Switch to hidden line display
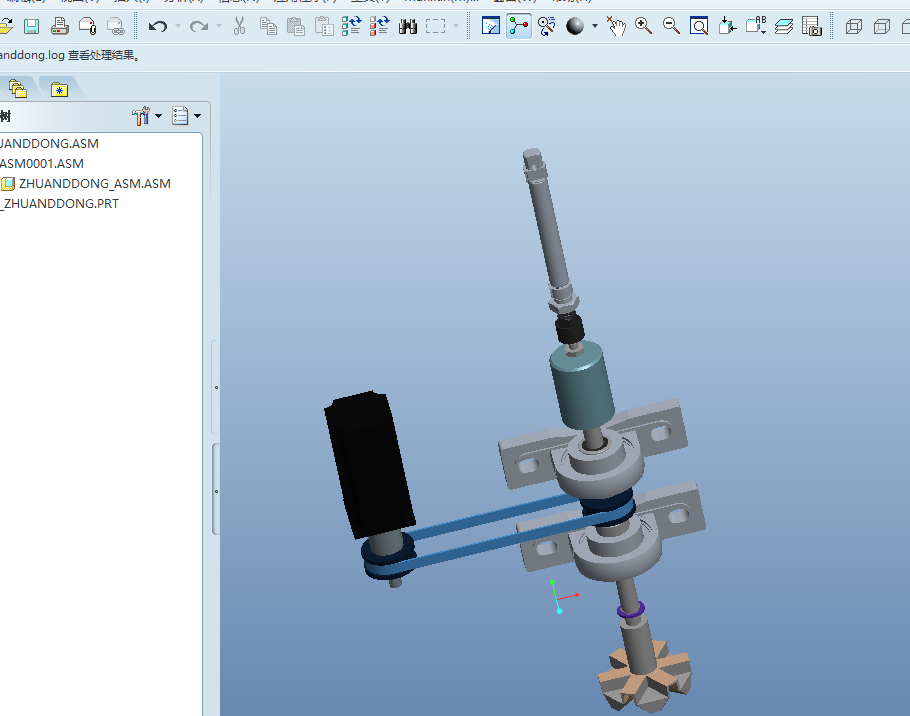The height and width of the screenshot is (716, 910). click(x=882, y=26)
